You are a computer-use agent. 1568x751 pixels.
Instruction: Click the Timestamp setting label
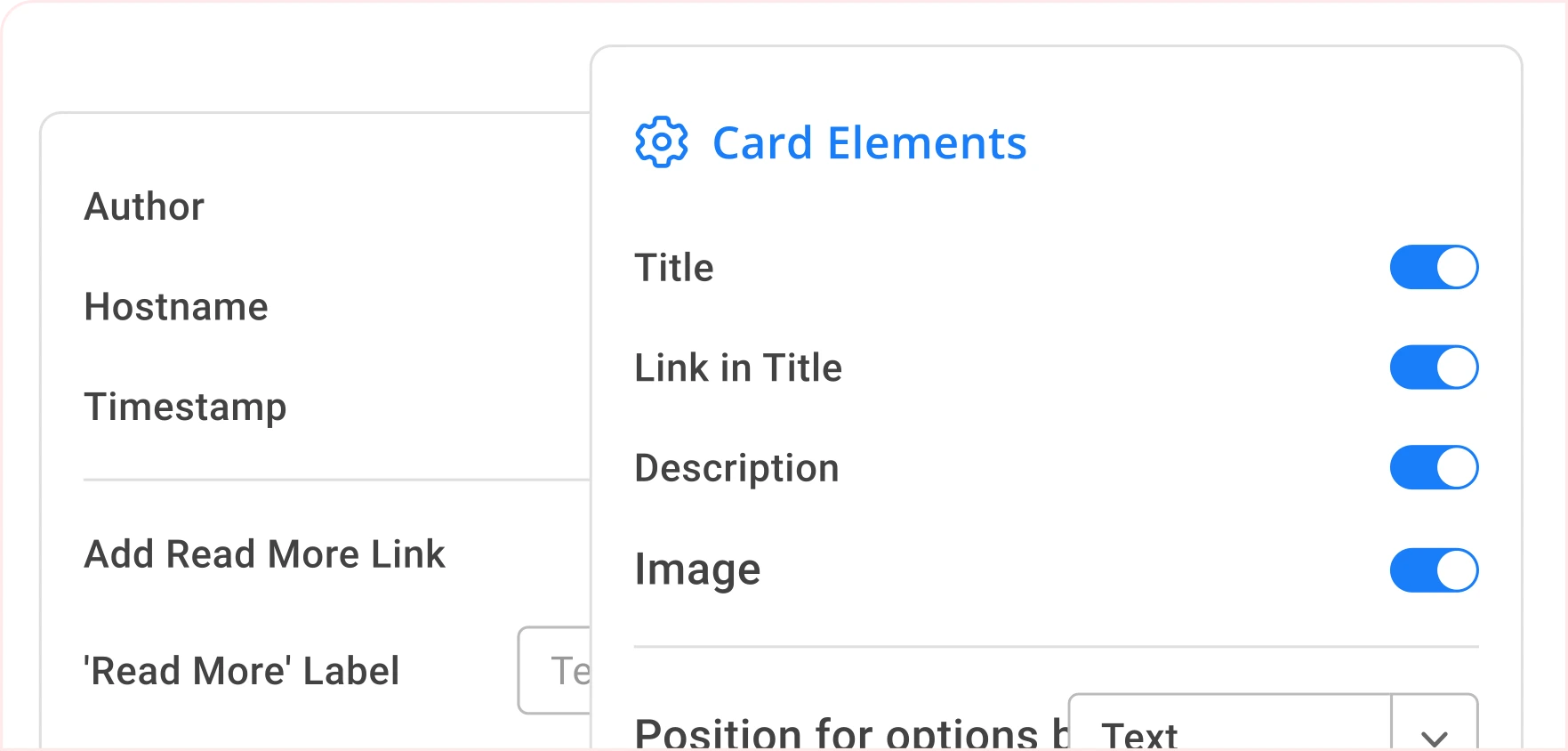185,407
